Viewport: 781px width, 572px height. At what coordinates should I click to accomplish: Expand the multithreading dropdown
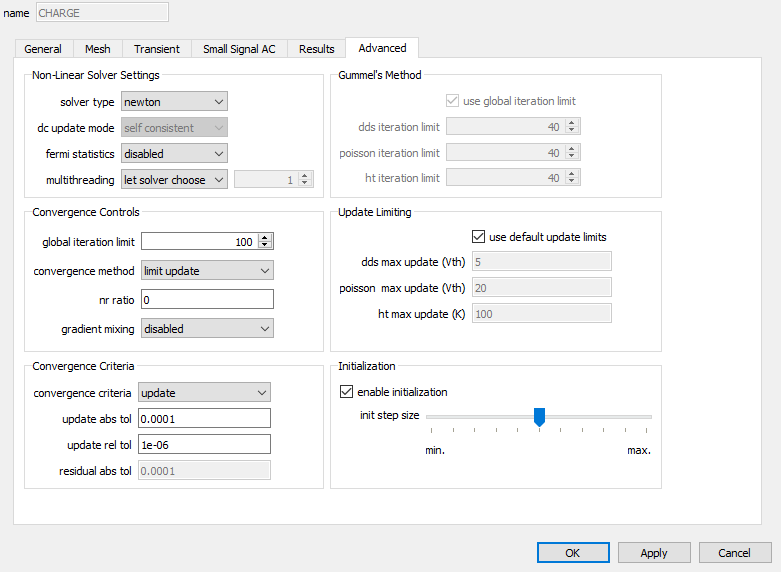click(x=174, y=179)
